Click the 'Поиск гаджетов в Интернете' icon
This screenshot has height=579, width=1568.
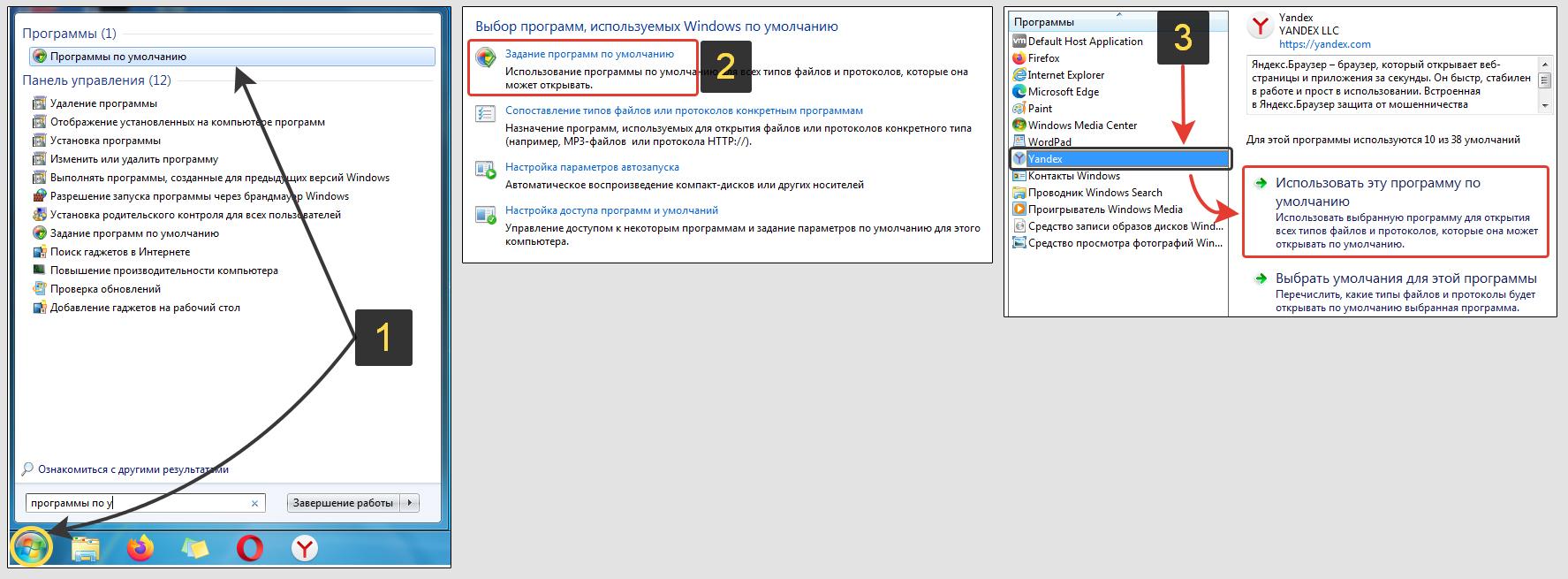(39, 252)
